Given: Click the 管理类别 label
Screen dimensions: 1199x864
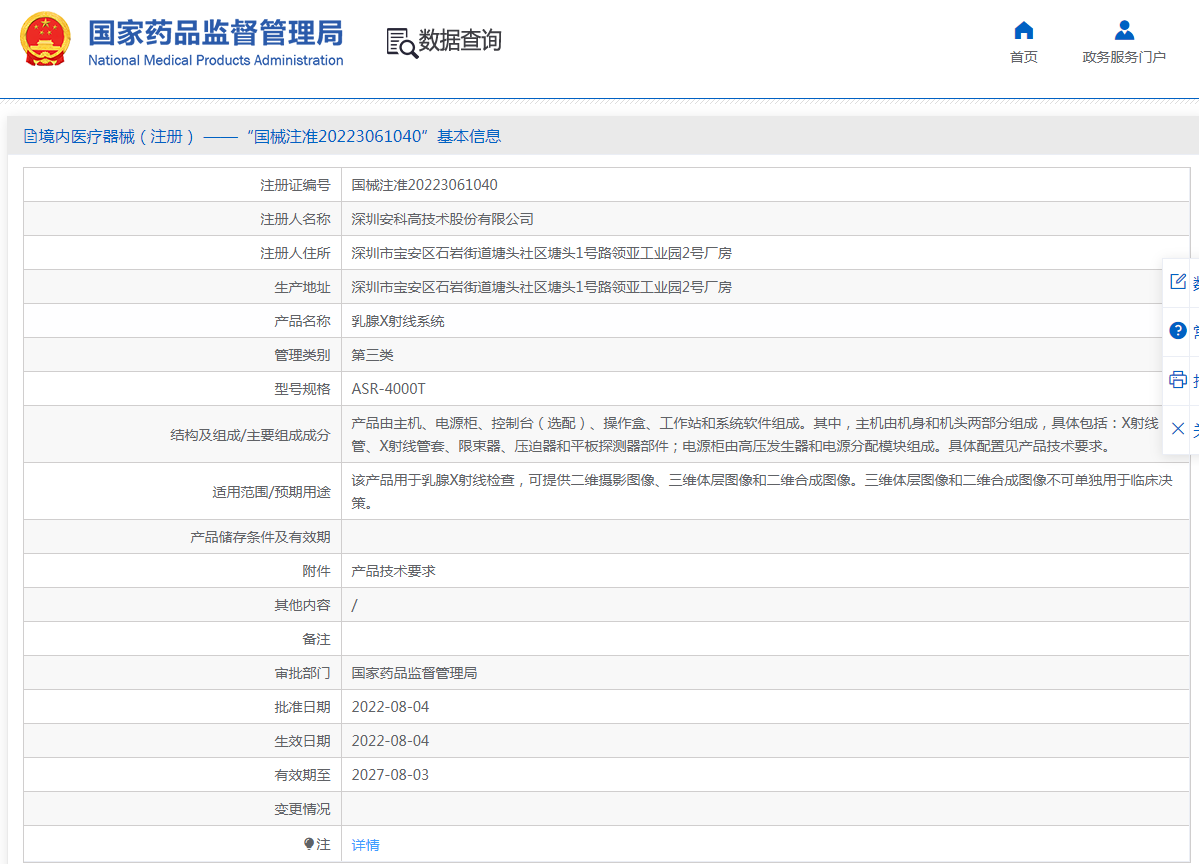Looking at the screenshot, I should (x=302, y=355).
